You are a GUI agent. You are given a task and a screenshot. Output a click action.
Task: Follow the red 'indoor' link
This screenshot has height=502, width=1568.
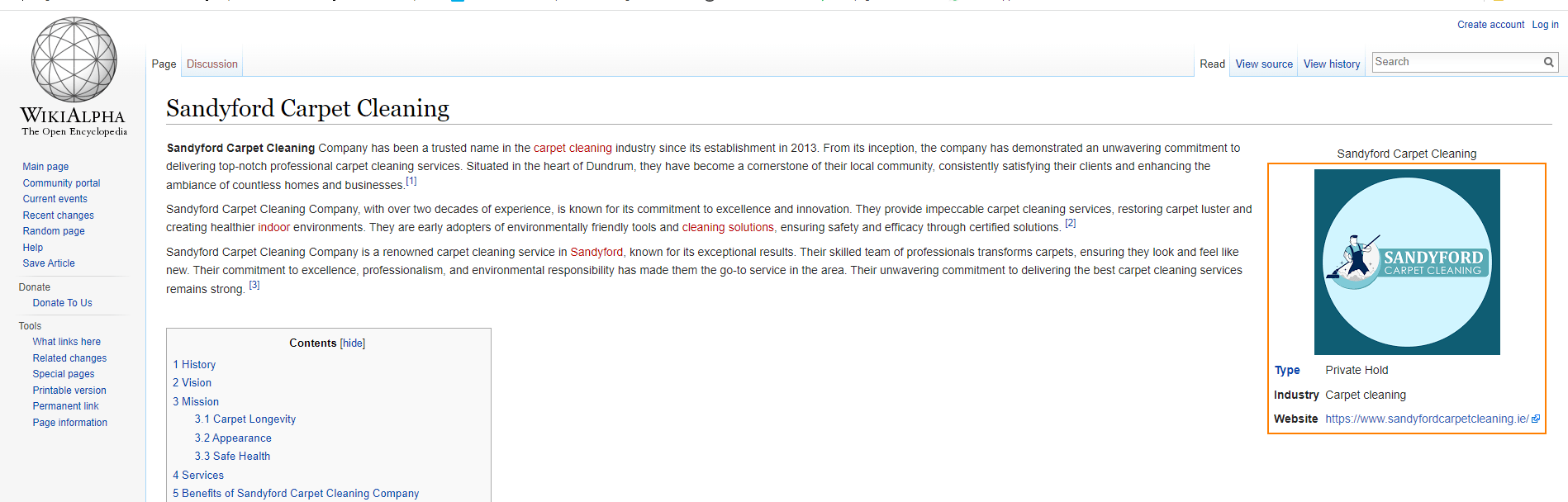274,228
